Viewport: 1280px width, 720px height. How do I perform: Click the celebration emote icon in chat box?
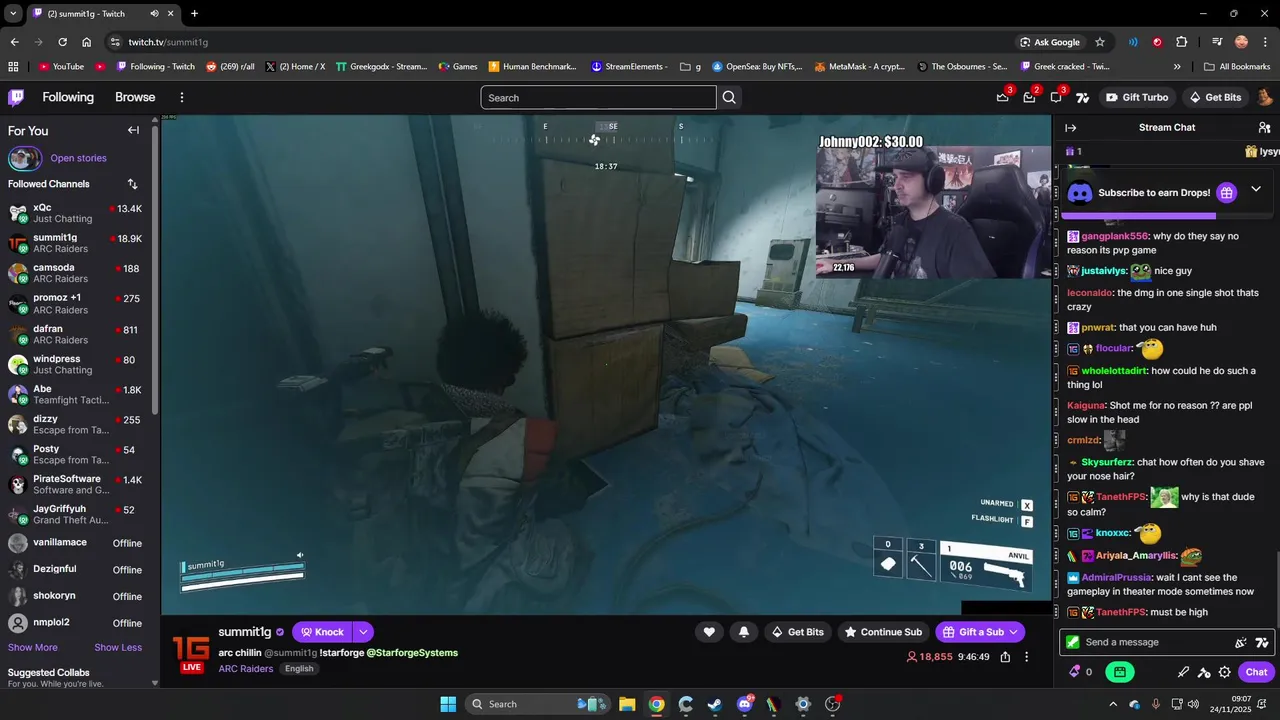pyautogui.click(x=1241, y=642)
